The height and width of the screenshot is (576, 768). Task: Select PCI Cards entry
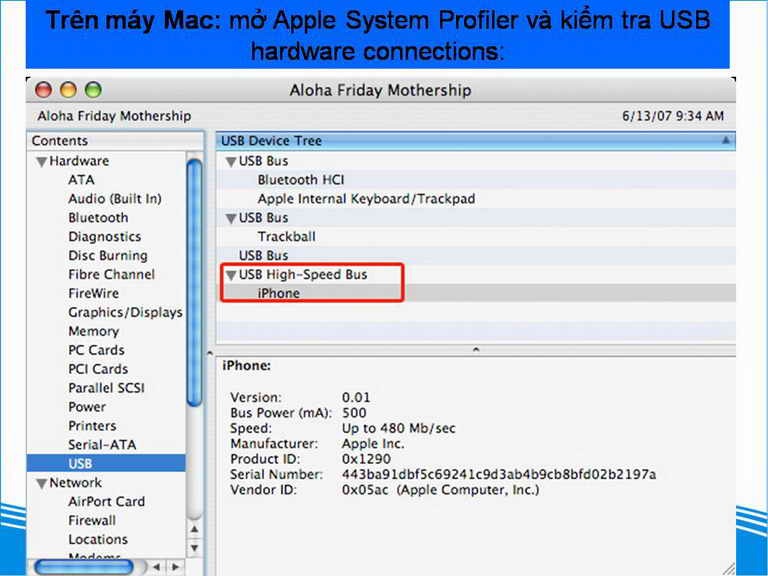tap(98, 369)
